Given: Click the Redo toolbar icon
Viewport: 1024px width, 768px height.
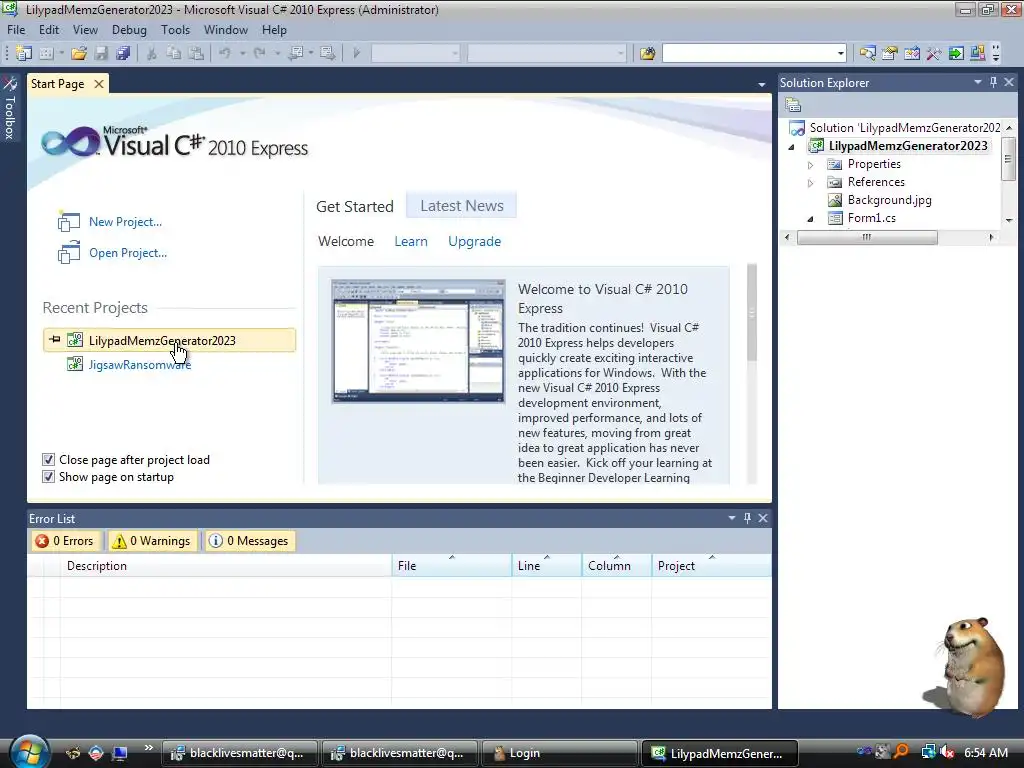Looking at the screenshot, I should click(x=260, y=53).
